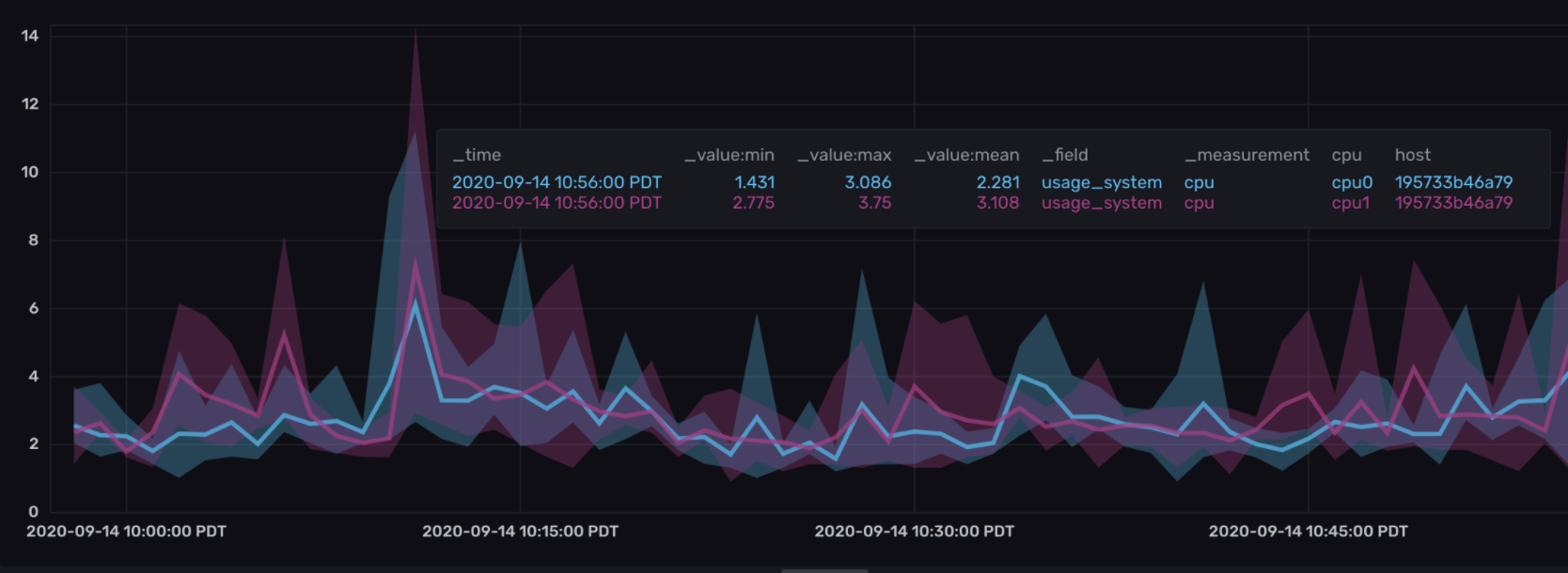The image size is (1568, 573).
Task: Click the host column header in tooltip
Action: click(x=1412, y=155)
